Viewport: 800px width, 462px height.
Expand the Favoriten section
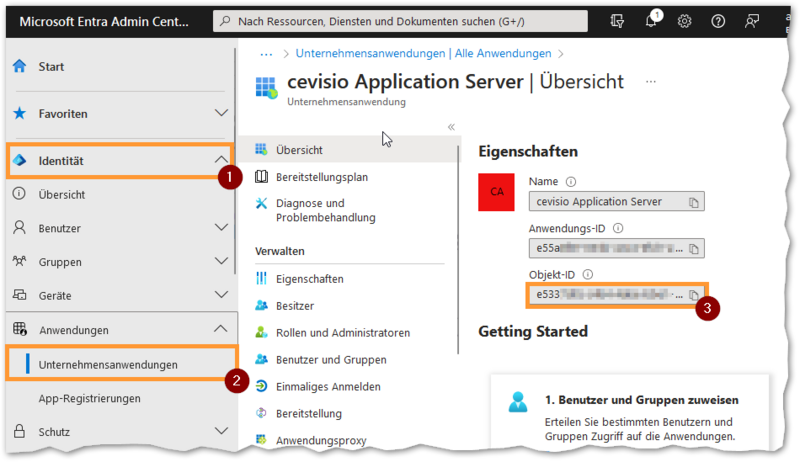tap(221, 113)
